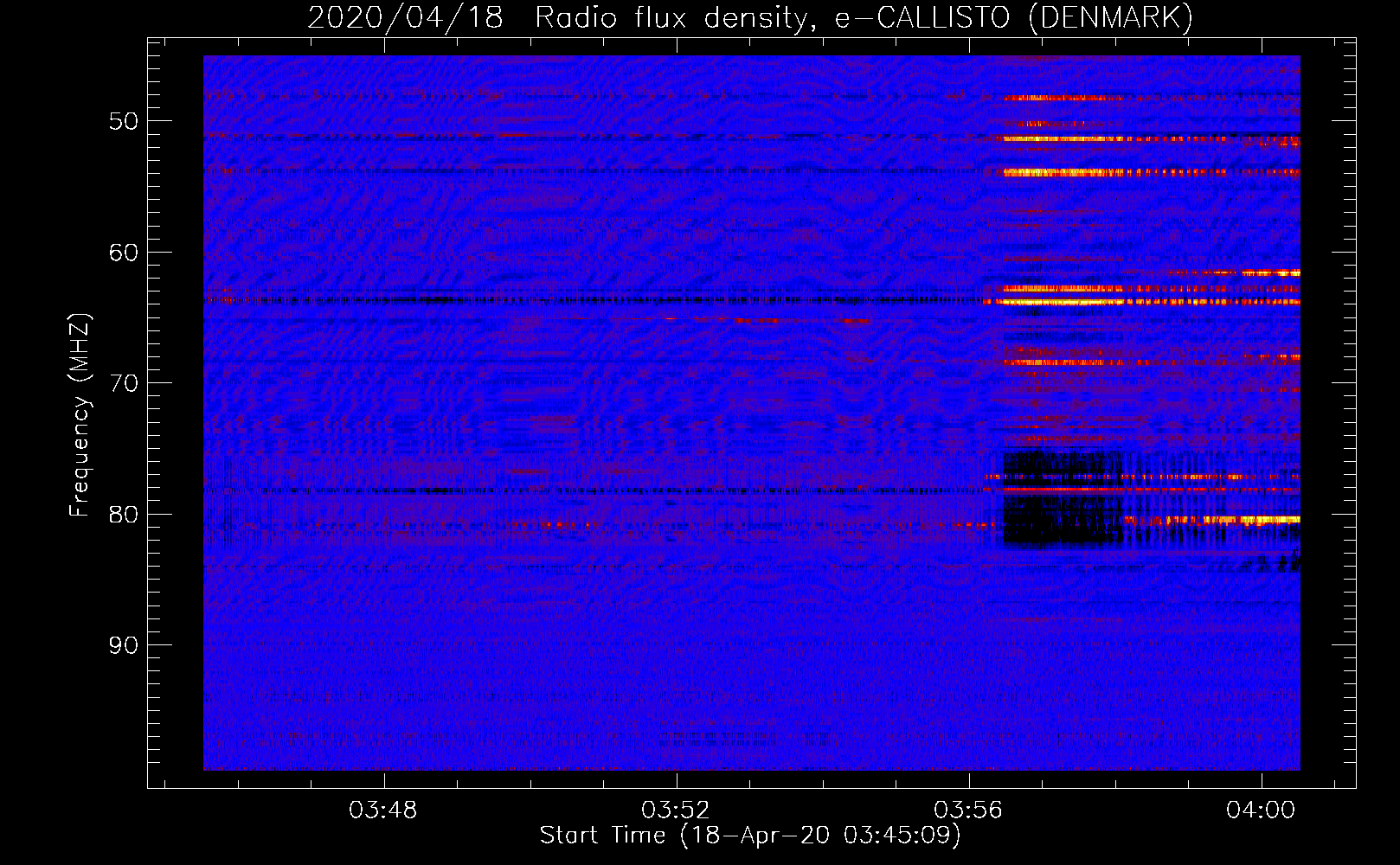The image size is (1400, 865).
Task: Click the 03:52 time tick label
Action: 675,811
